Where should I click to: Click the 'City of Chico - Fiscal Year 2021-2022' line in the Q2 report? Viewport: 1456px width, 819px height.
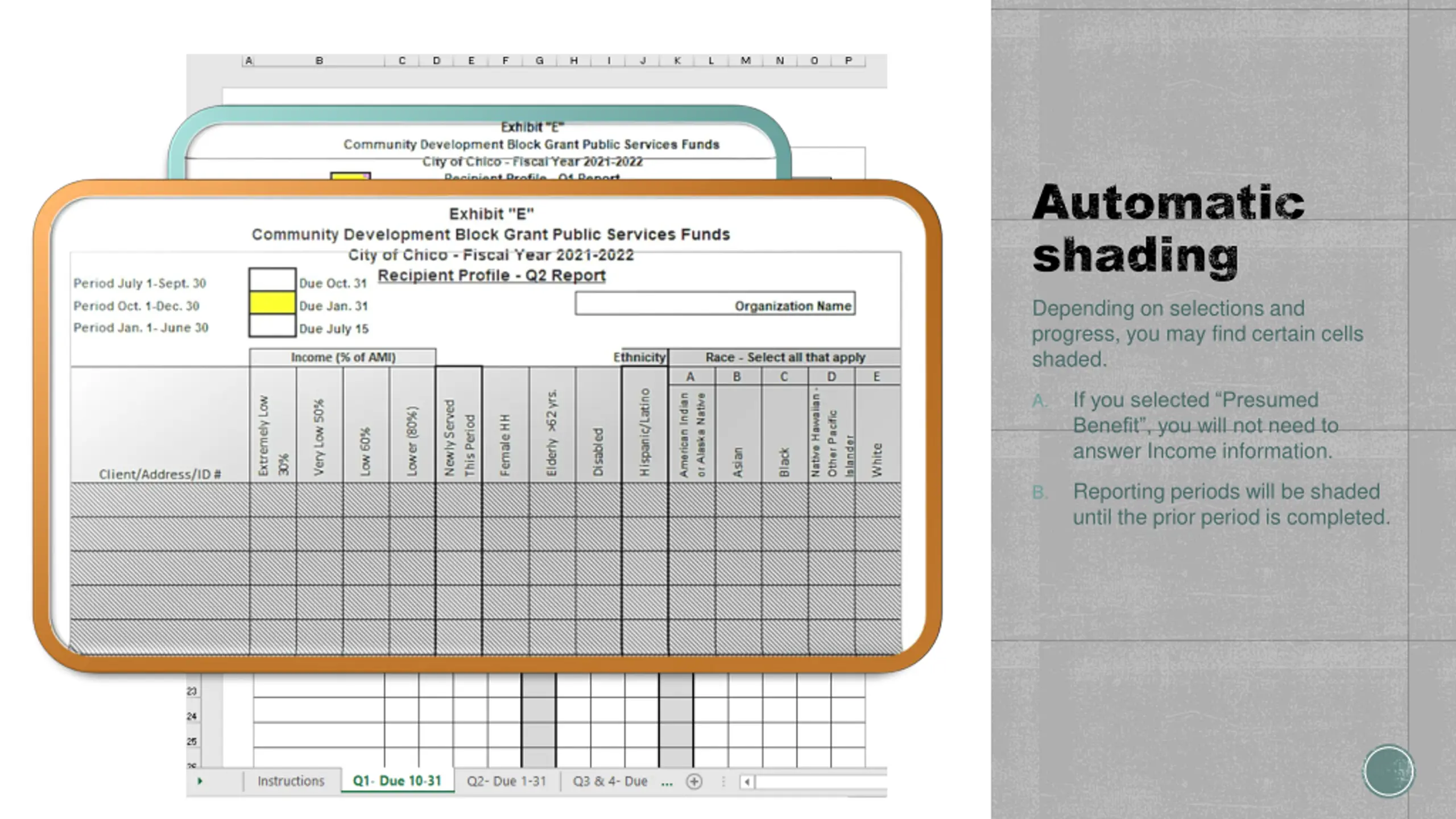tap(491, 255)
